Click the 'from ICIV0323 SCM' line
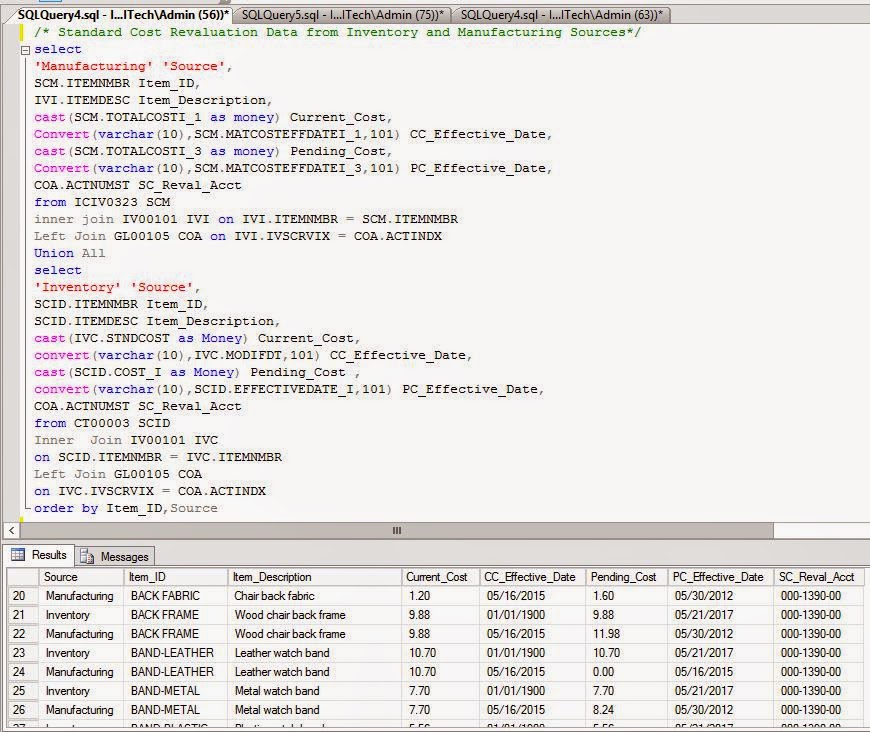This screenshot has width=870, height=732. tap(102, 202)
